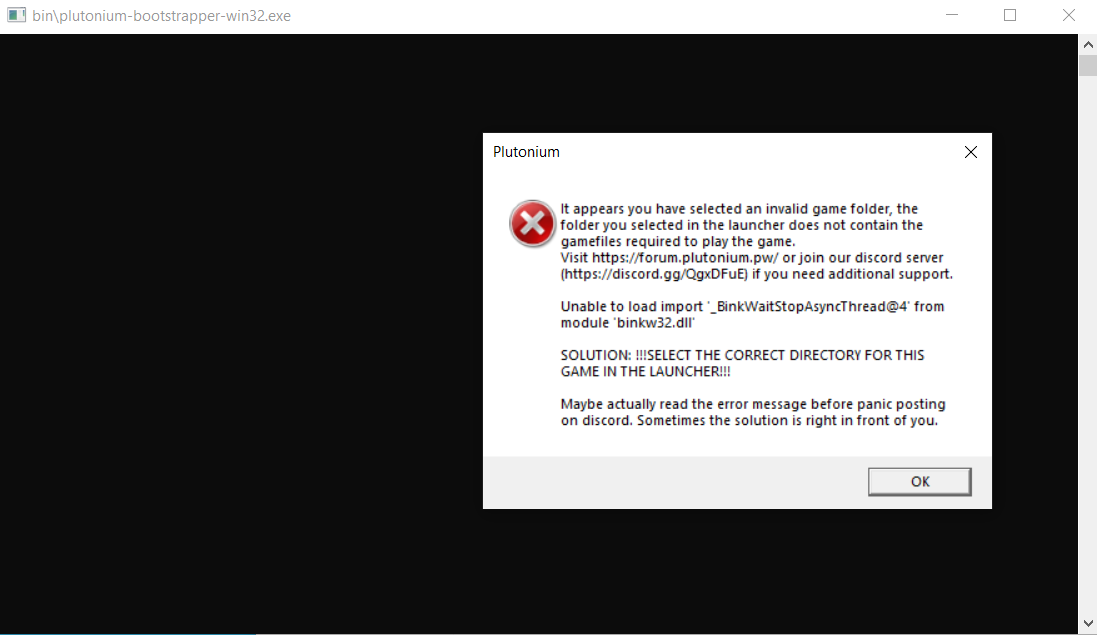Click the "SOLUTION: !!!SELECT THE CORRECT DIRECTORY" line
The height and width of the screenshot is (635, 1097).
coord(742,355)
